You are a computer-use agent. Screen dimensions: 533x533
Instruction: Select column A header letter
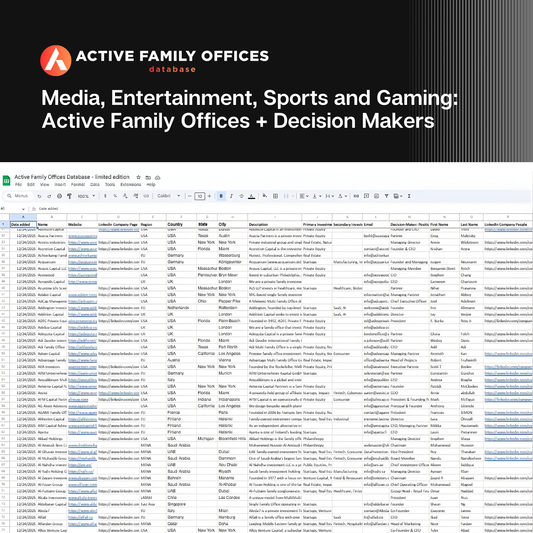[23, 217]
